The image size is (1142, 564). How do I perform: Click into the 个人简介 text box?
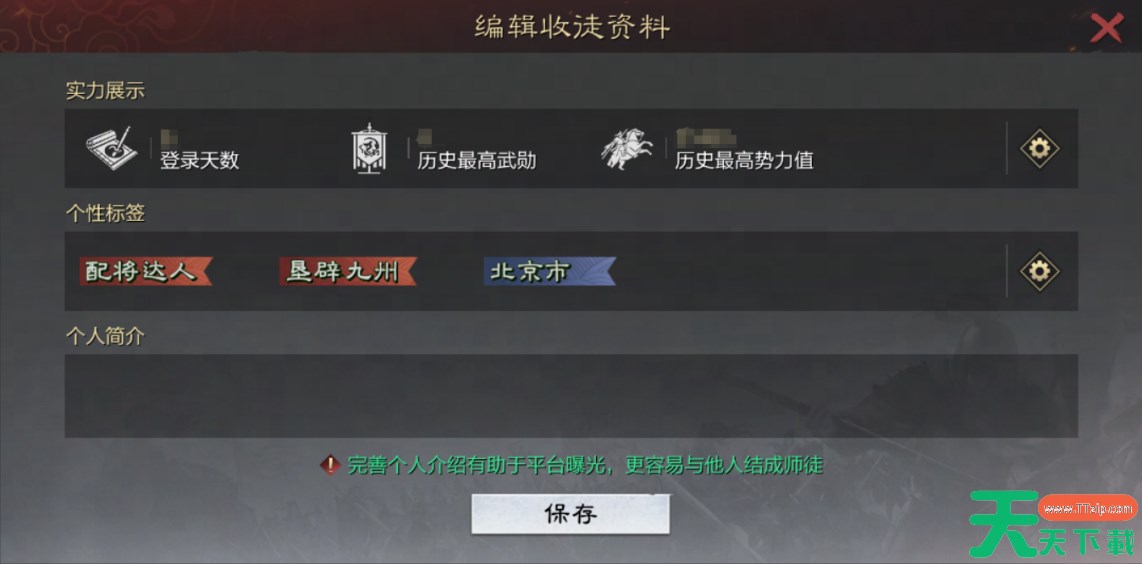[571, 396]
